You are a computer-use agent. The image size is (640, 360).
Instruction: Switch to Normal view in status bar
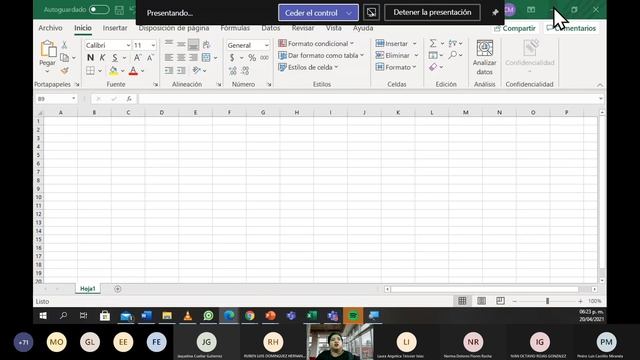462,301
